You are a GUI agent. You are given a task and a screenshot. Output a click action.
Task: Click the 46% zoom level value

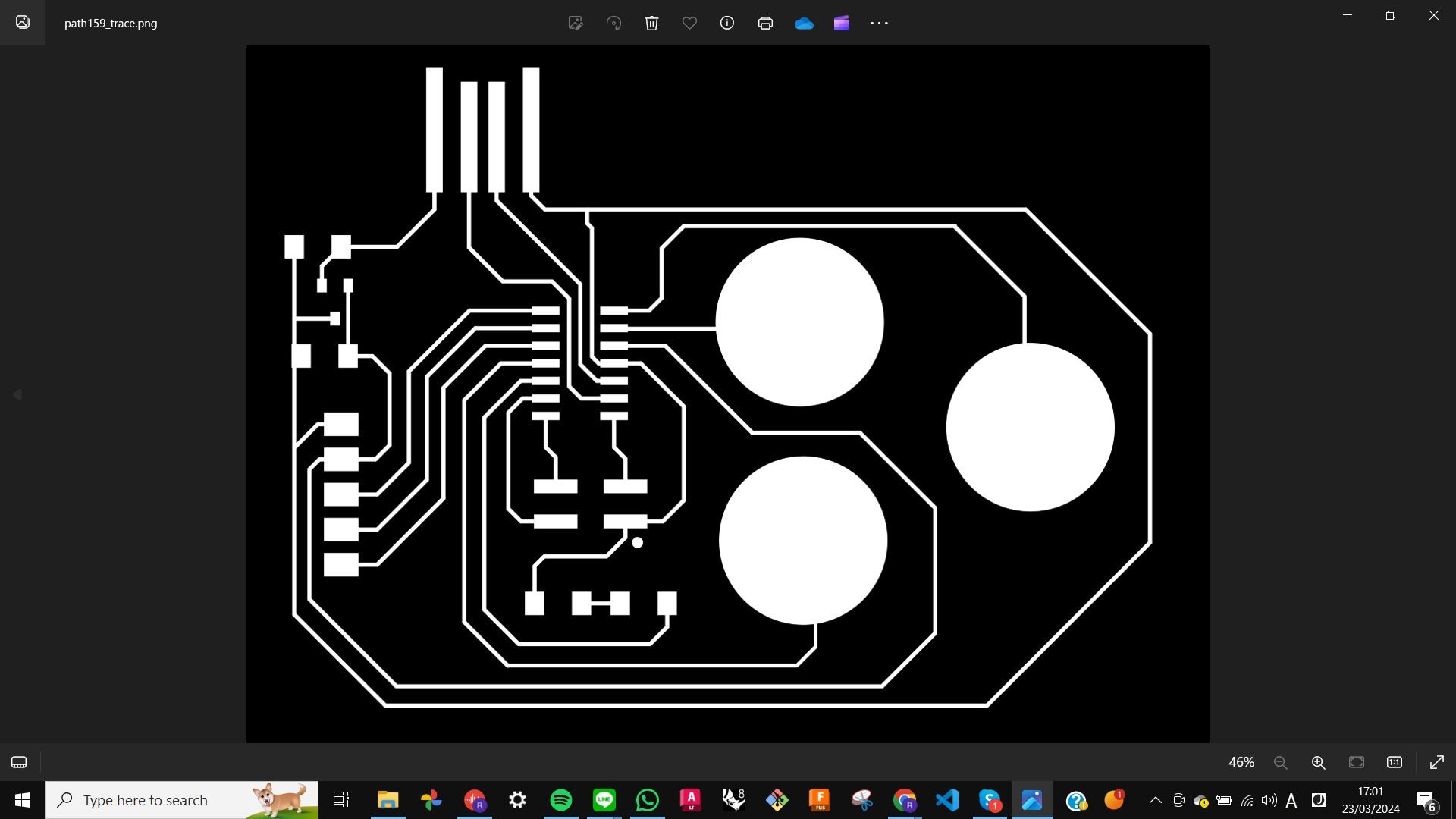point(1241,762)
